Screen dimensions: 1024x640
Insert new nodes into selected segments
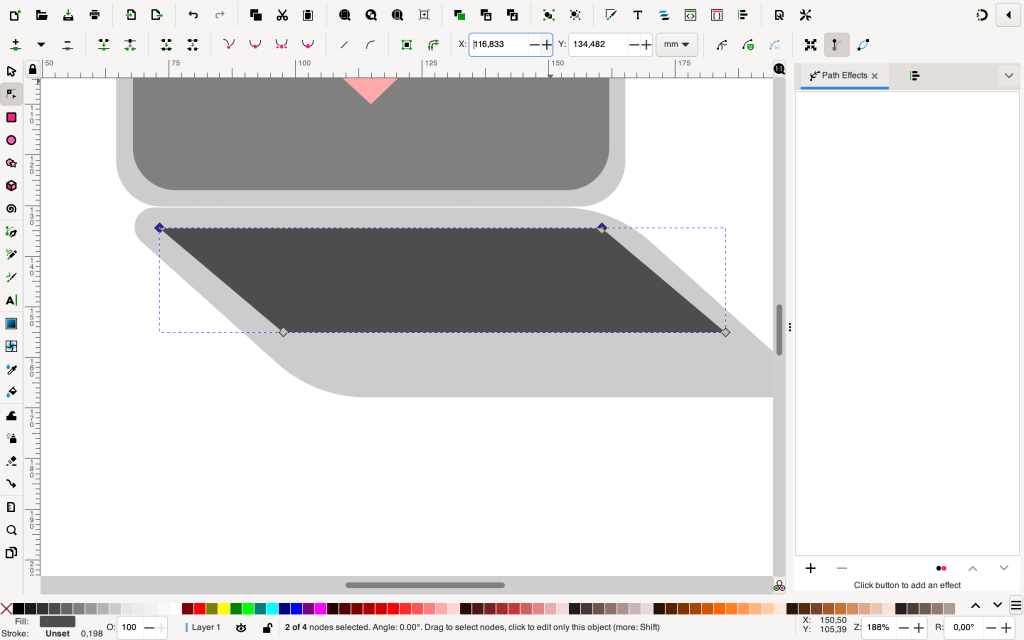click(16, 44)
